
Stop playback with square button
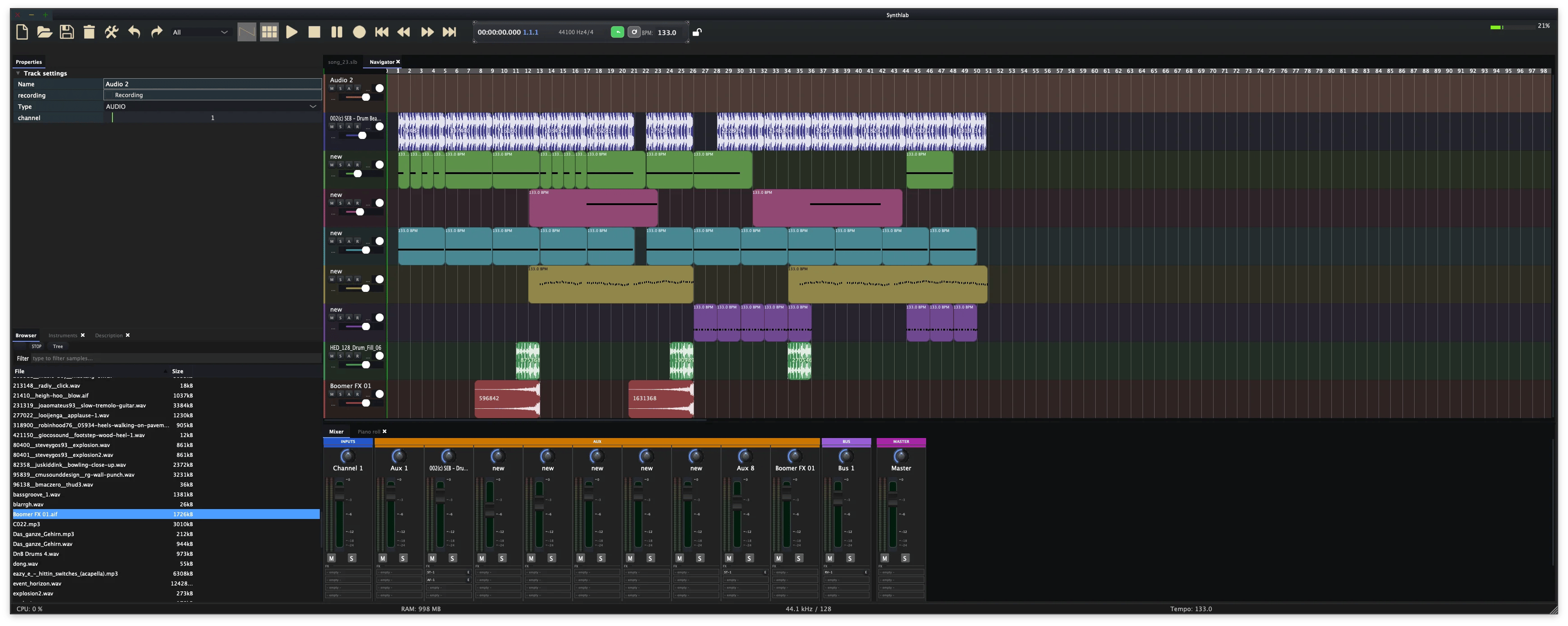click(314, 32)
